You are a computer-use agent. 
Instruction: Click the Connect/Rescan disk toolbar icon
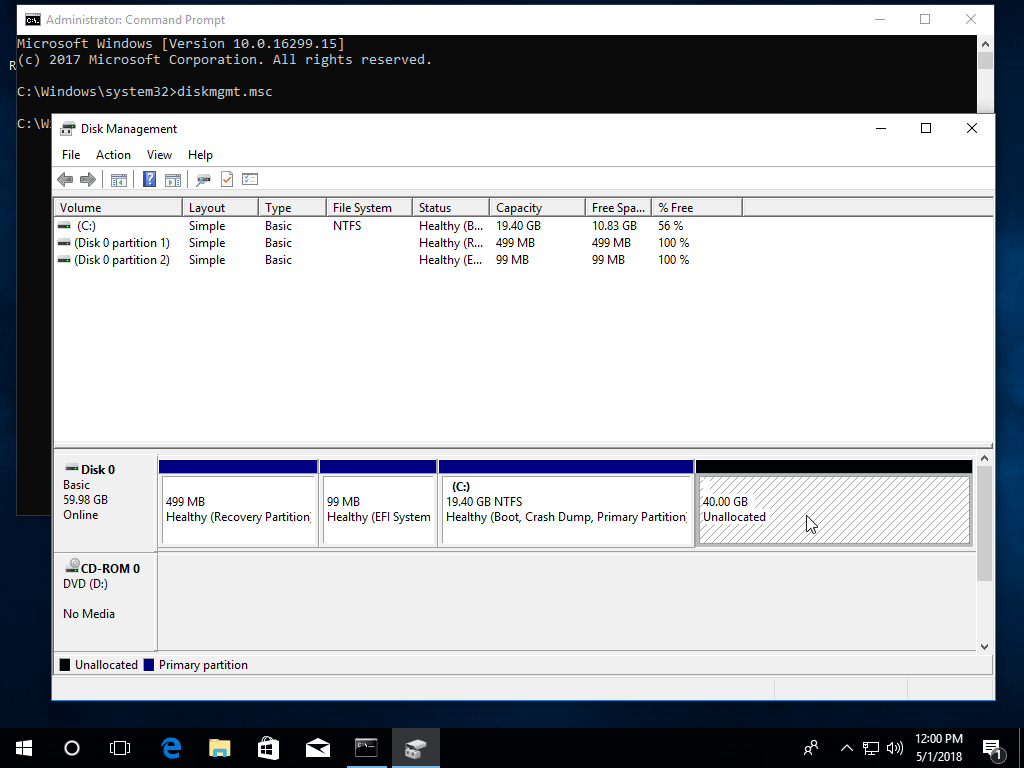pyautogui.click(x=203, y=179)
